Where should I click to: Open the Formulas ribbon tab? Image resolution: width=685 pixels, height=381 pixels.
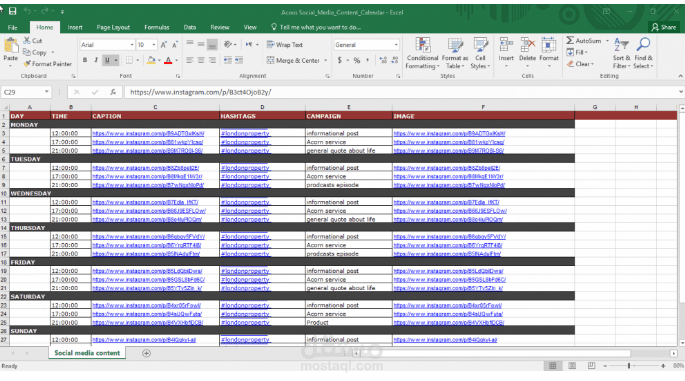point(157,27)
